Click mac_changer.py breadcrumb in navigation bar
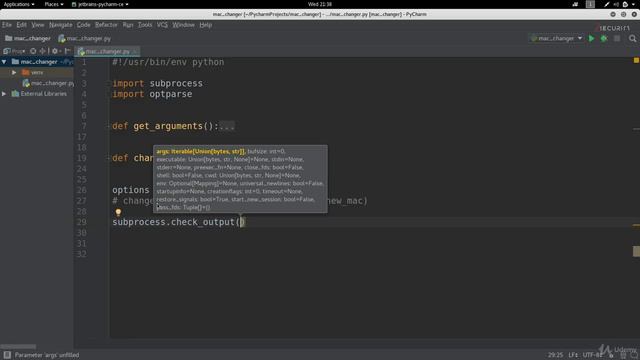This screenshot has height=360, width=640. (85, 38)
